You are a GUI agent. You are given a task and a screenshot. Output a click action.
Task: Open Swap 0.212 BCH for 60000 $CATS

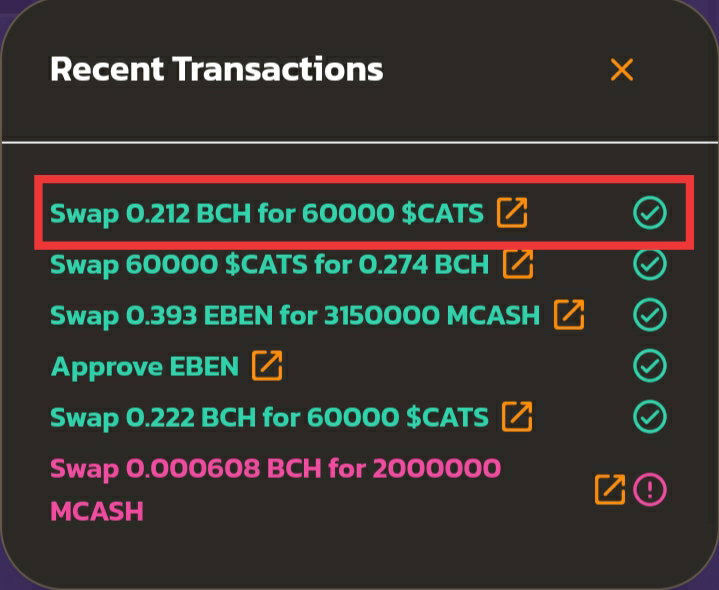(x=266, y=214)
